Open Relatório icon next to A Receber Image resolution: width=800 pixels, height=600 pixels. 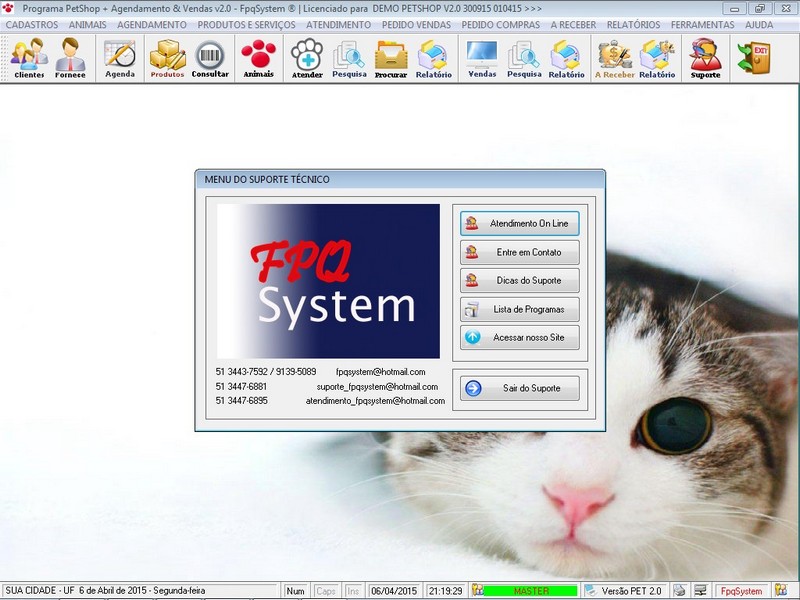pos(657,58)
